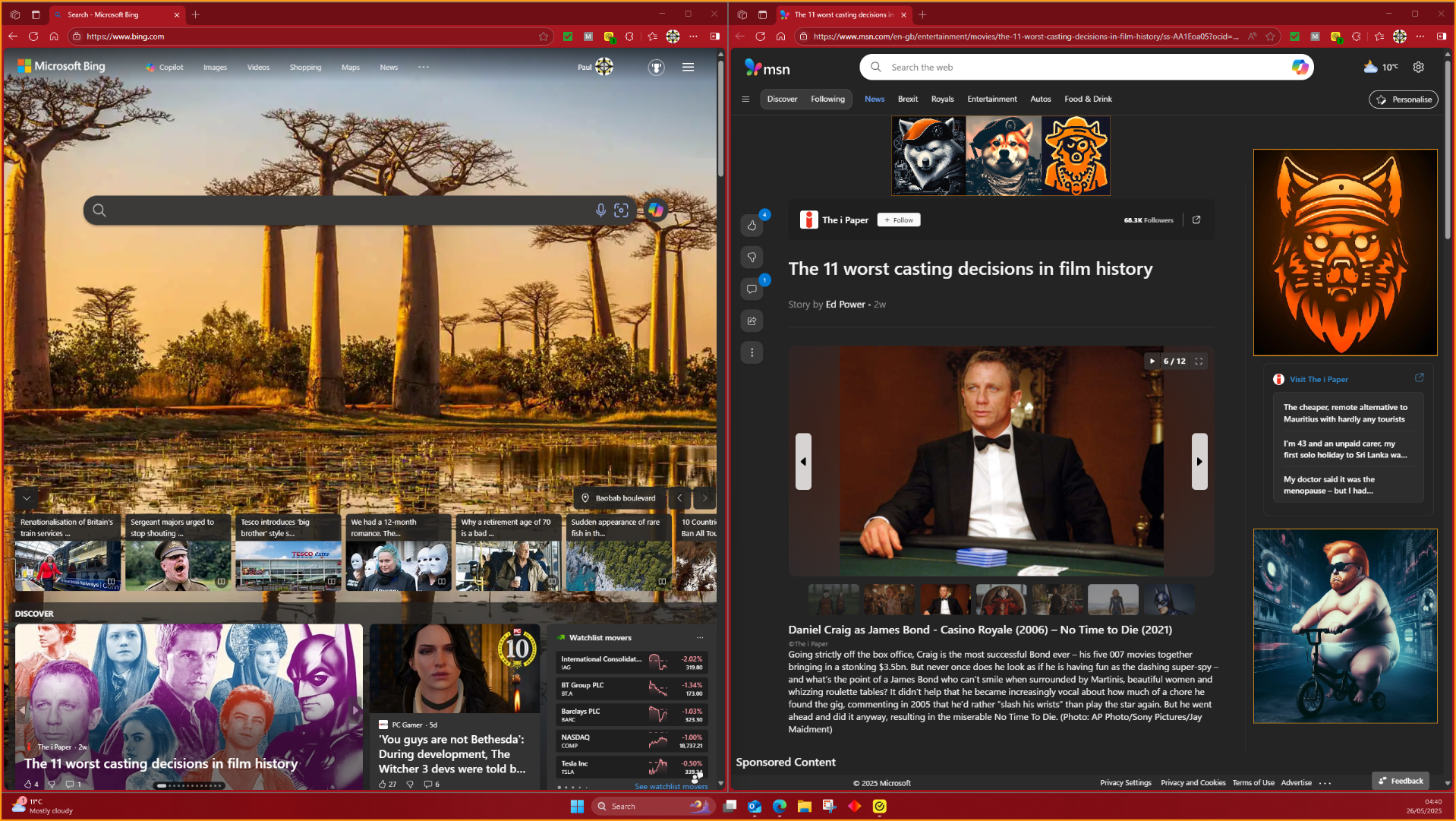Like the article with thumbs up icon
This screenshot has height=821, width=1456.
click(752, 226)
